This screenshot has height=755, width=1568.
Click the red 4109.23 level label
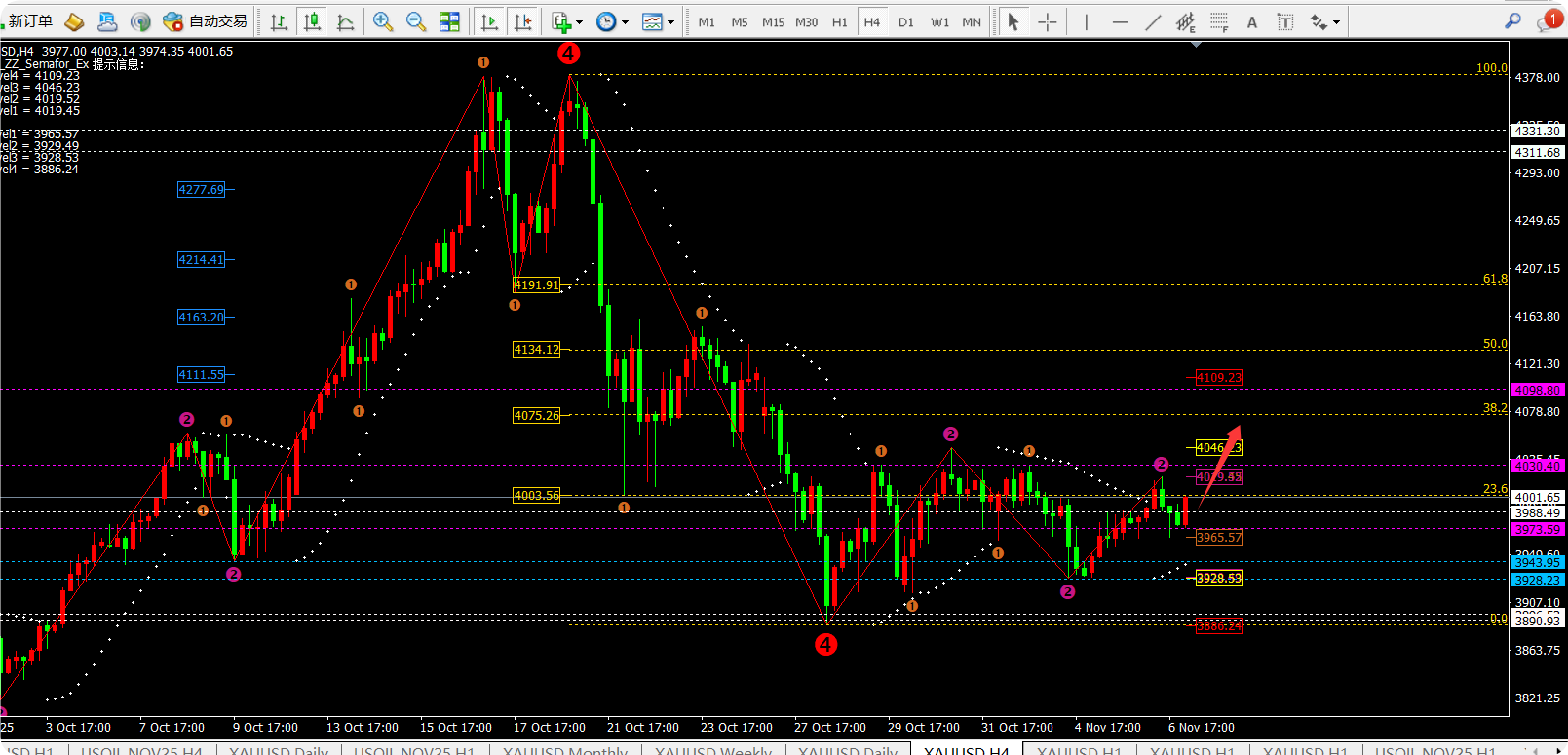1219,378
